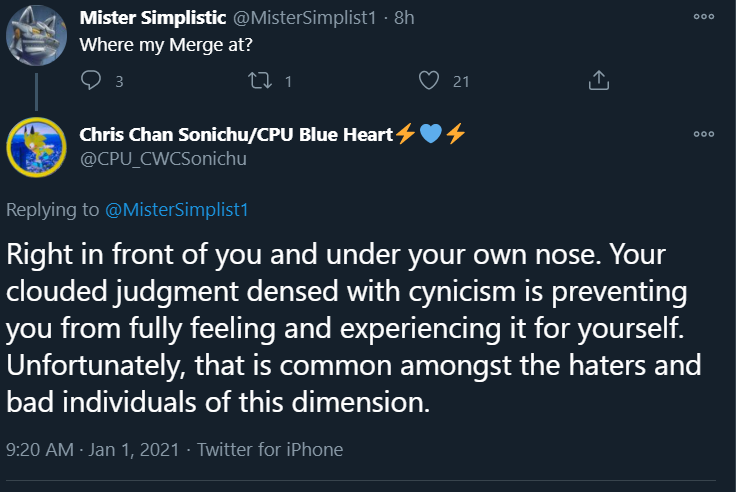Image resolution: width=736 pixels, height=492 pixels.
Task: Open more options for Mister Simplistic's tweet
Action: (x=704, y=16)
